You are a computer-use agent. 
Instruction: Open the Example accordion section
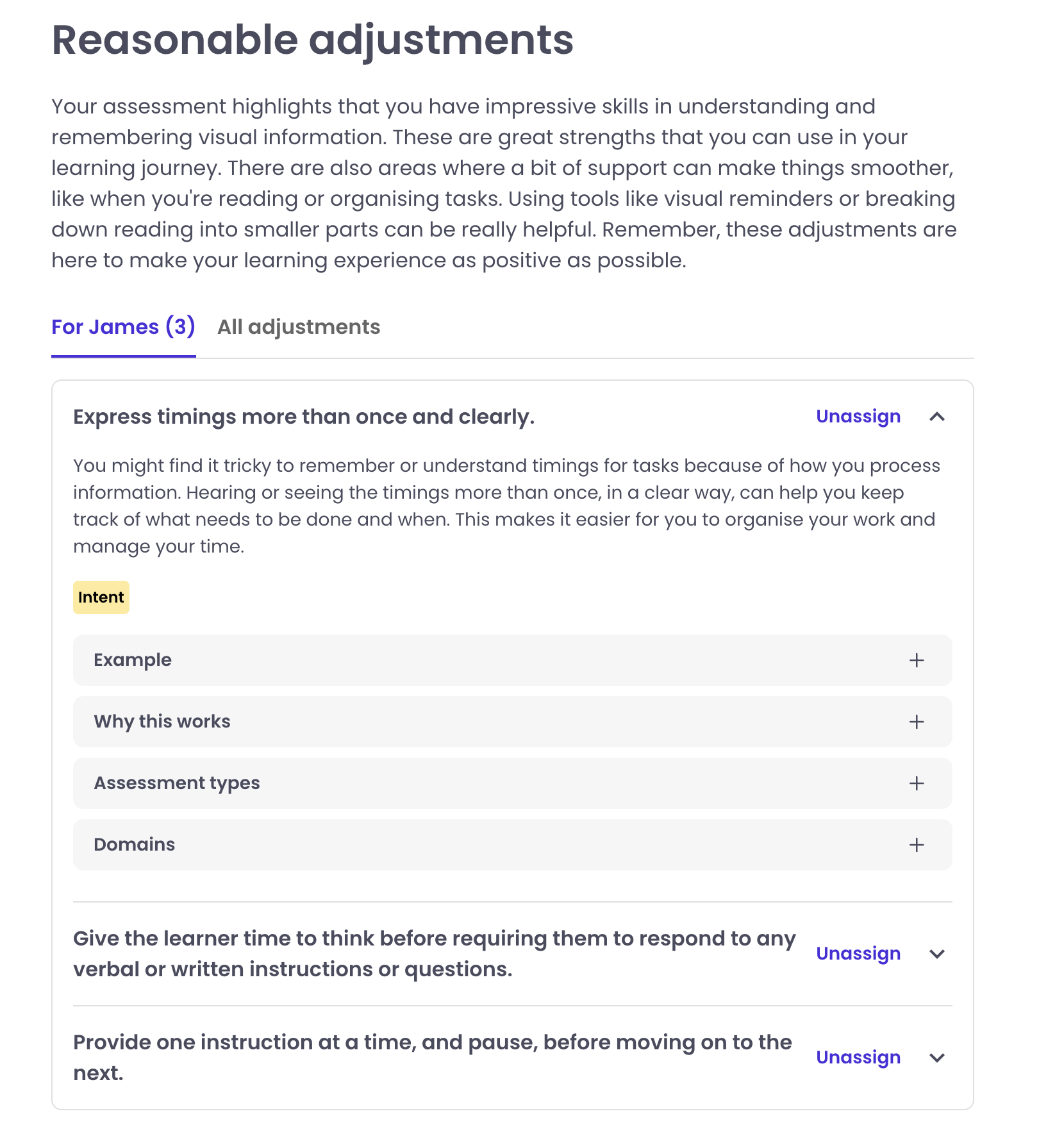[133, 660]
